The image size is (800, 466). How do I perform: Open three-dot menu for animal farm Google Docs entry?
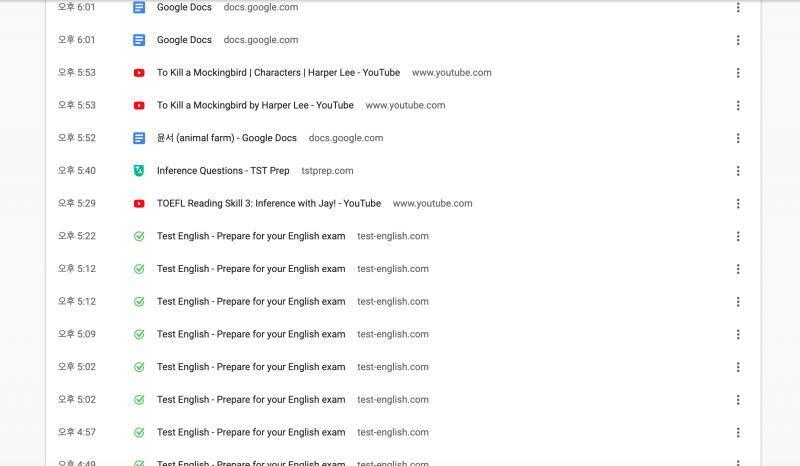(x=738, y=138)
